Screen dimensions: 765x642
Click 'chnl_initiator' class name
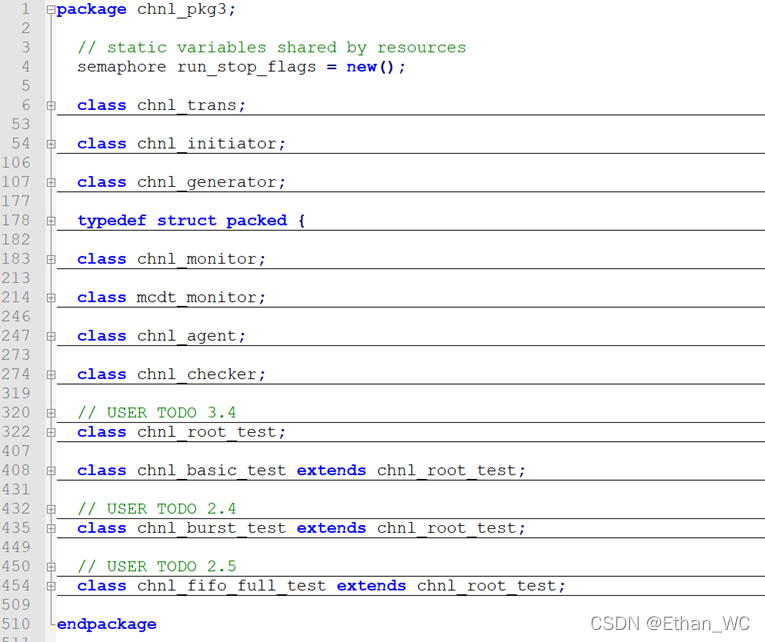click(x=206, y=144)
